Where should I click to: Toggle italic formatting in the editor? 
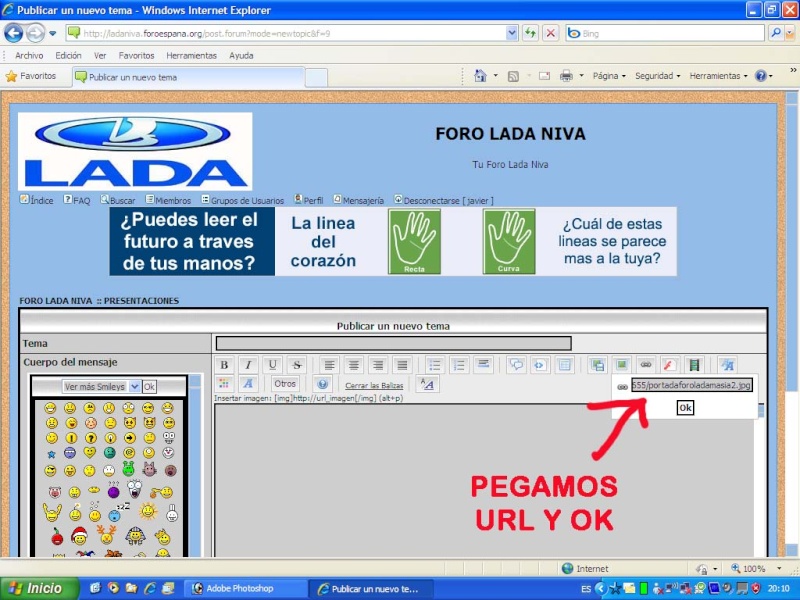[248, 365]
